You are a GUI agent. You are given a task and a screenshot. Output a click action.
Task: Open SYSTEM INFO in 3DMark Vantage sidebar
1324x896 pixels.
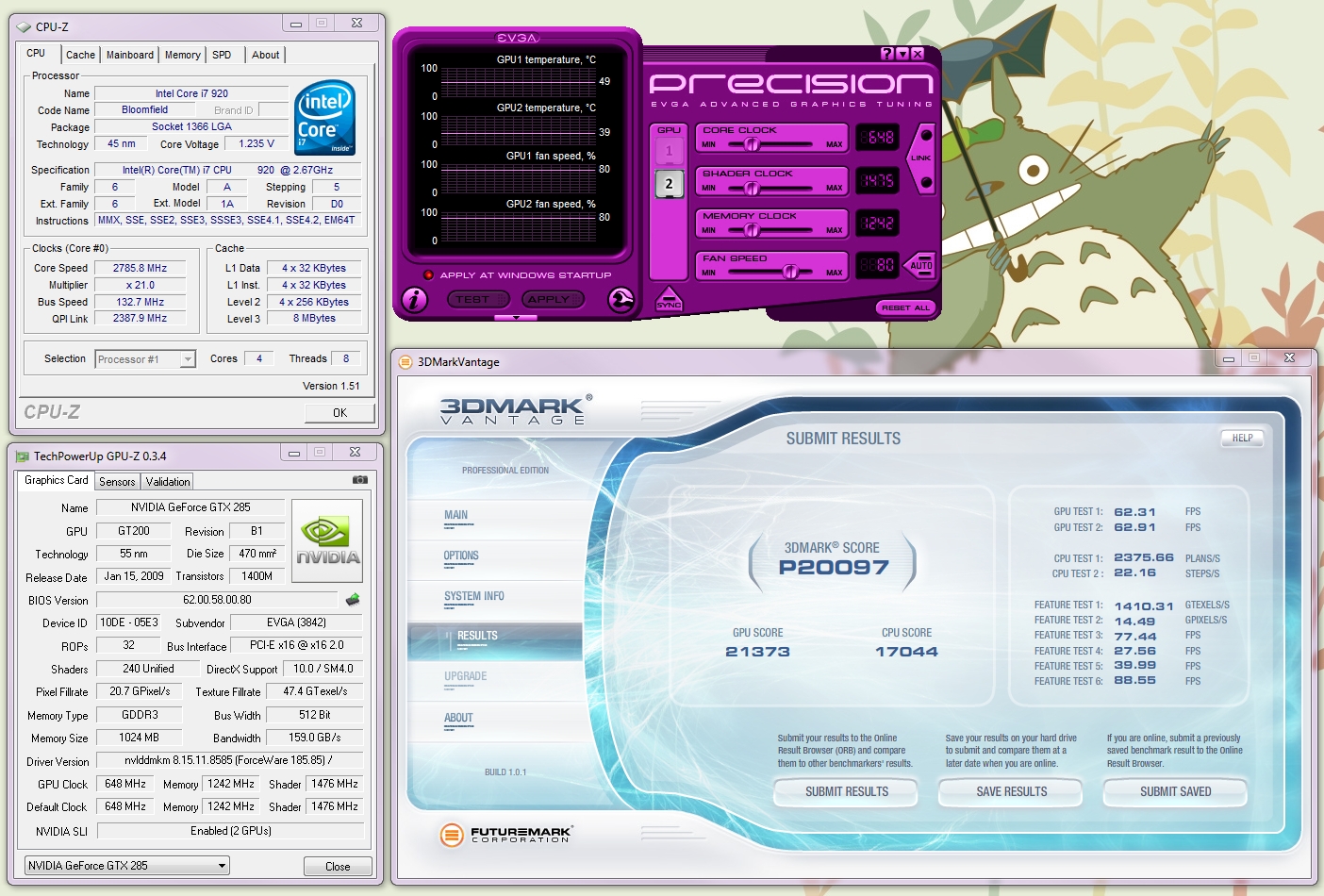pyautogui.click(x=473, y=597)
